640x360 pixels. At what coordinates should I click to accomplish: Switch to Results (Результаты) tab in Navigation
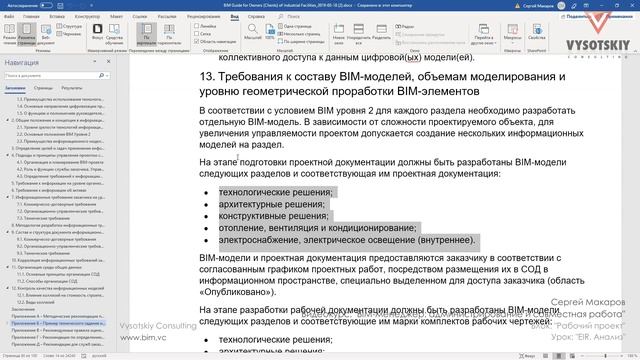pos(72,88)
